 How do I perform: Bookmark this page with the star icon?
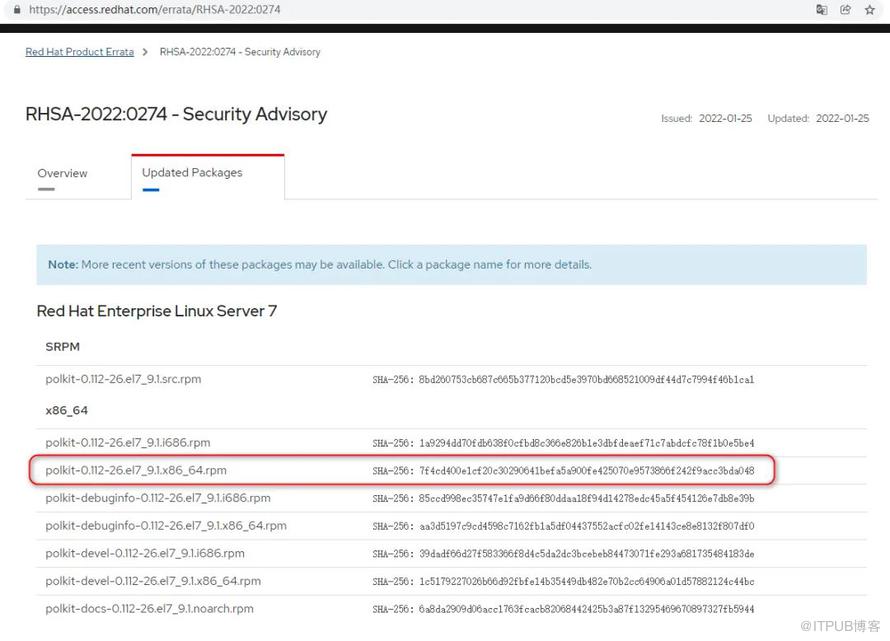tap(870, 9)
